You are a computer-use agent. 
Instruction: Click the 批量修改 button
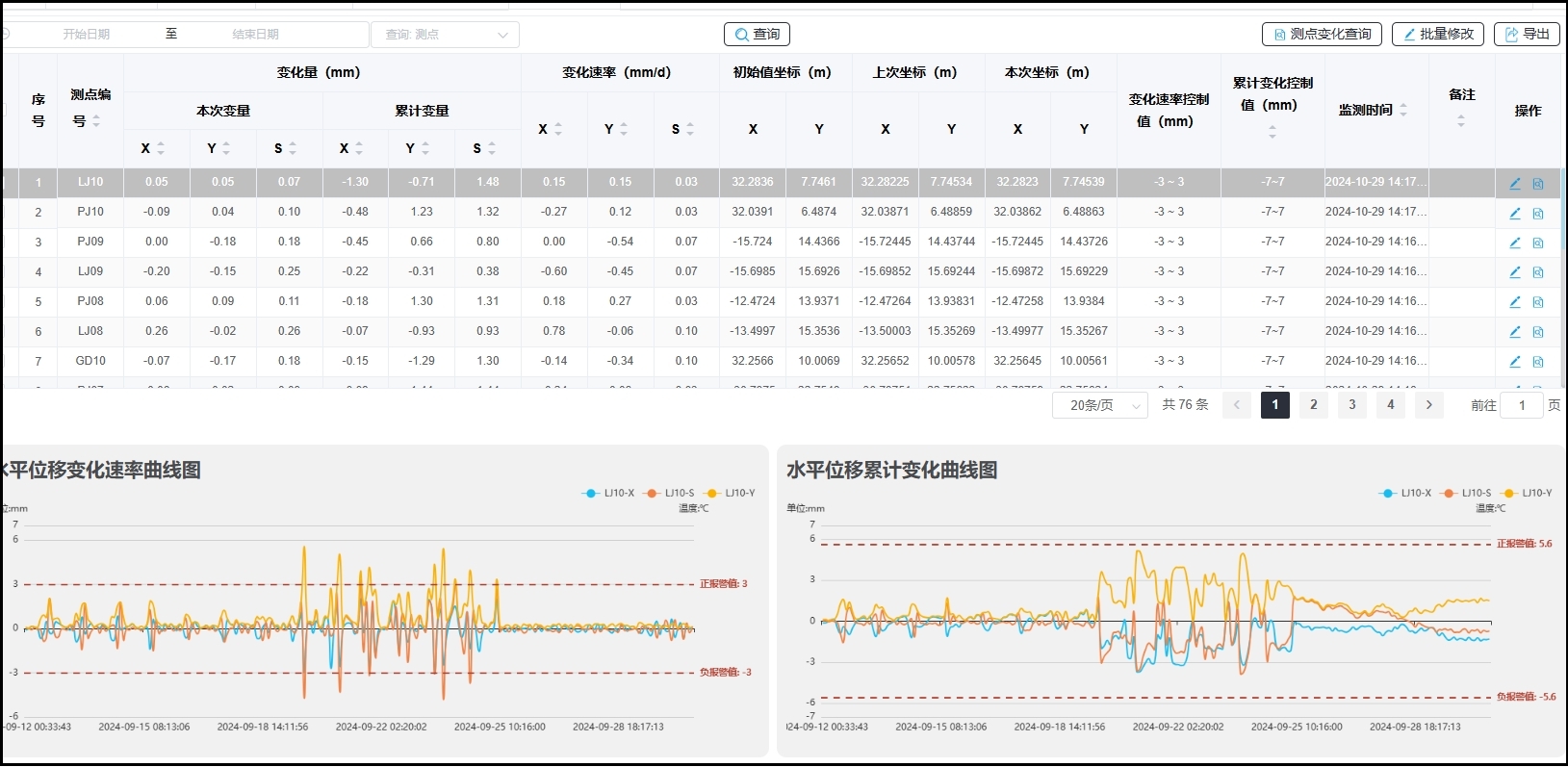pyautogui.click(x=1438, y=35)
